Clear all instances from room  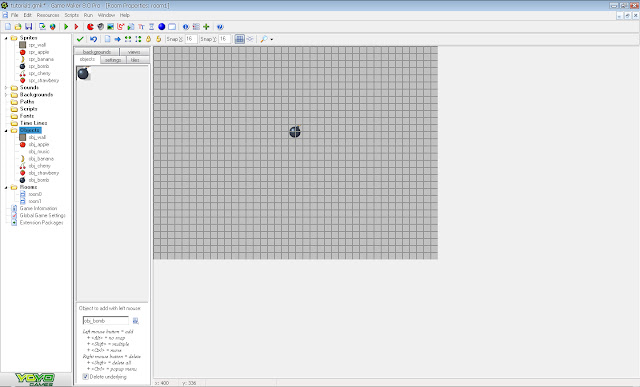(x=107, y=39)
